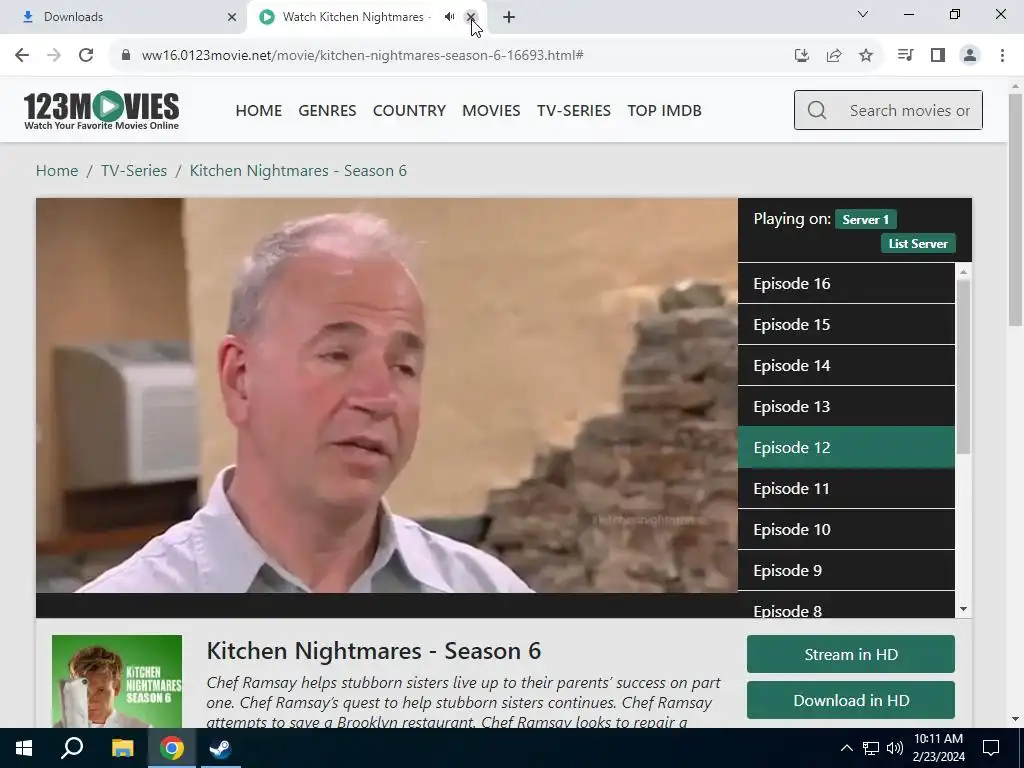Click the Kitchen Nightmares Season 6 poster thumbnail
The width and height of the screenshot is (1024, 768).
[x=117, y=682]
